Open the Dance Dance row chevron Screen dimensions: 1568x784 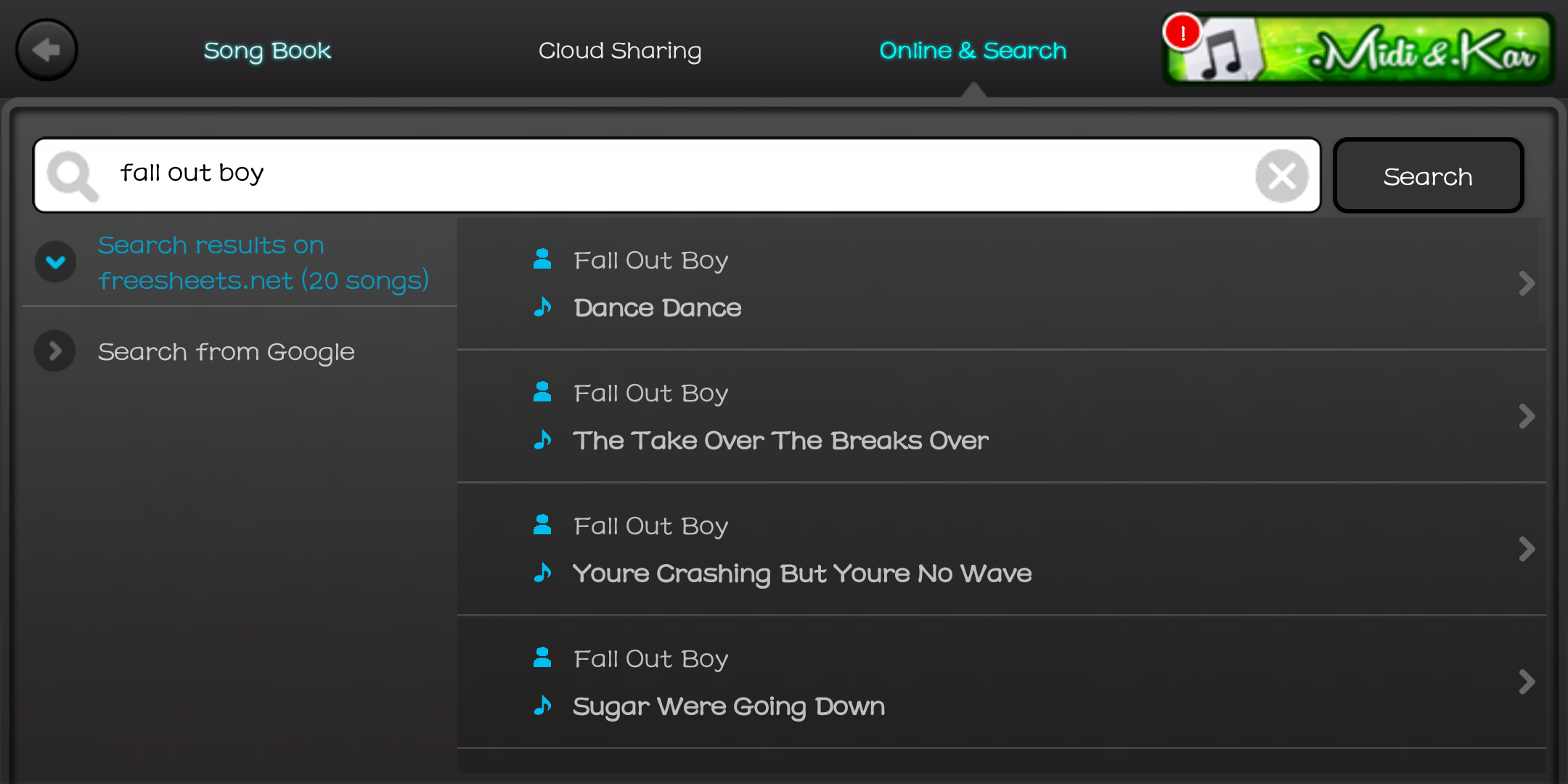[1527, 283]
